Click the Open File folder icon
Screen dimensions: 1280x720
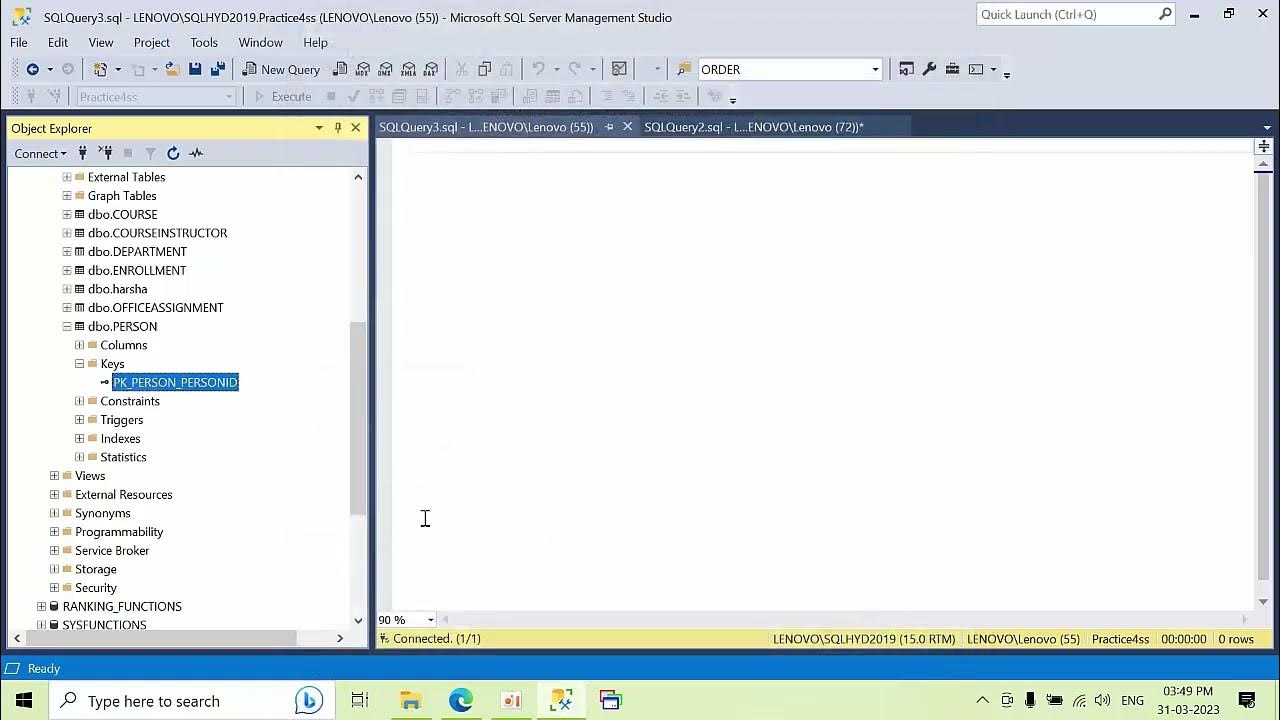(x=172, y=69)
